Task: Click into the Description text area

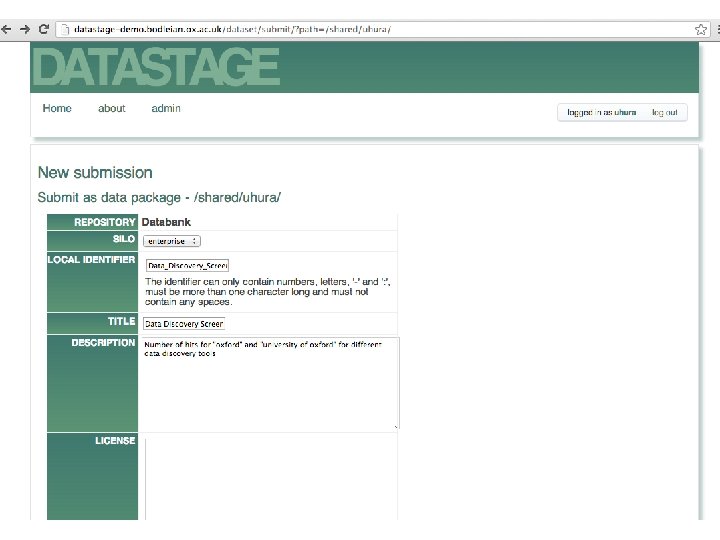Action: click(x=269, y=383)
